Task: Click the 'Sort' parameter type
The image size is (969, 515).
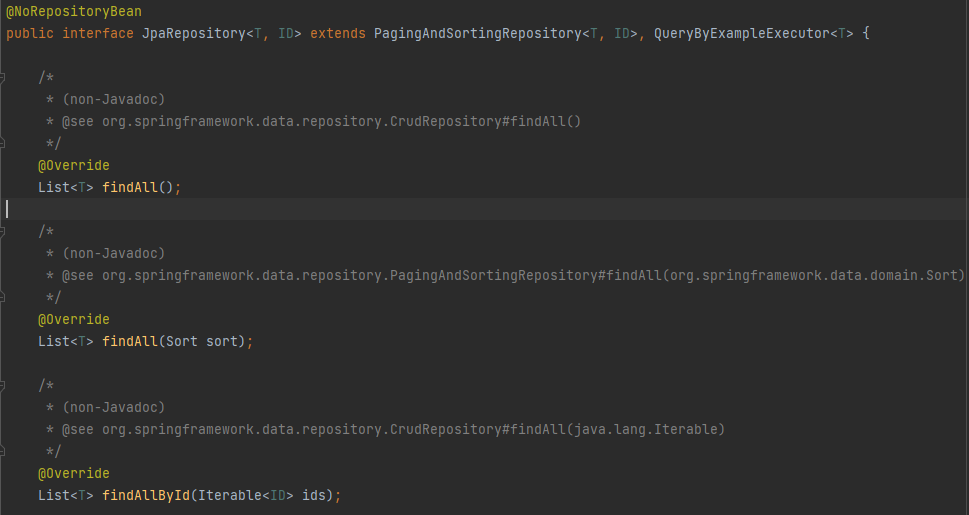Action: 182,341
